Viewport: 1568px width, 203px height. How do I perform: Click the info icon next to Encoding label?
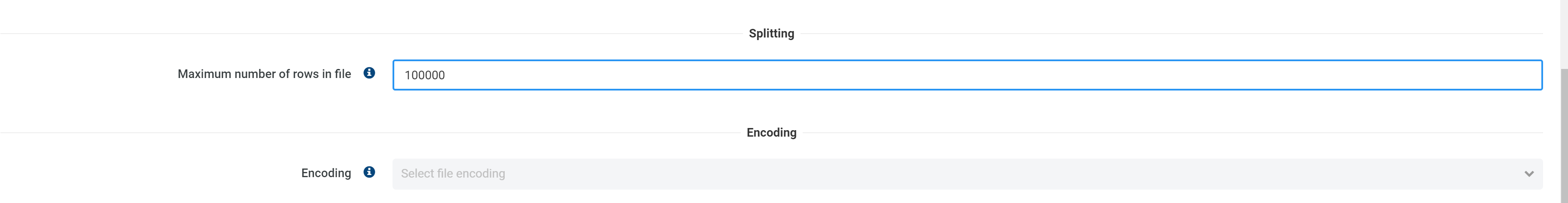click(369, 172)
